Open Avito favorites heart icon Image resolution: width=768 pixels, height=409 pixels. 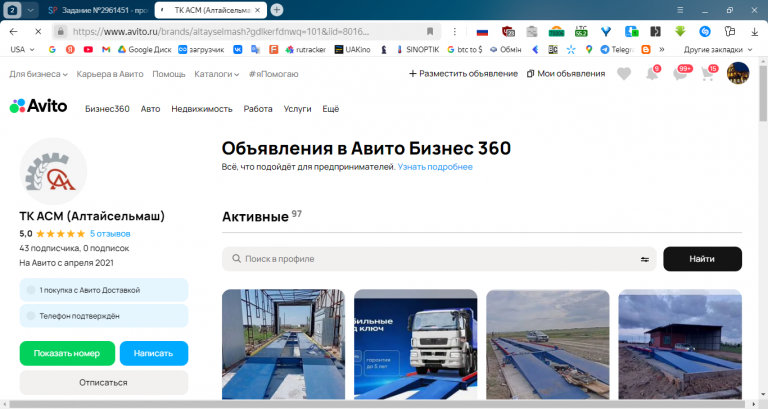624,74
